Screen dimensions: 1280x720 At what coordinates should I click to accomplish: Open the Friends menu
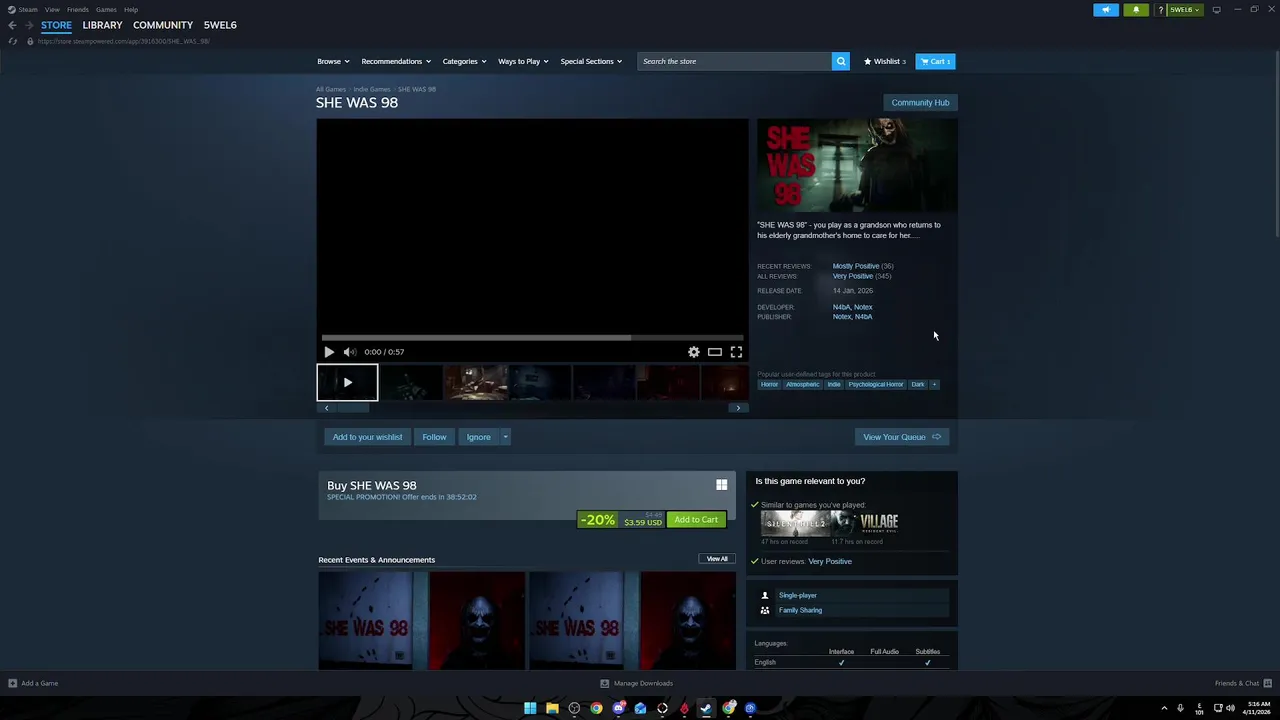coord(77,9)
